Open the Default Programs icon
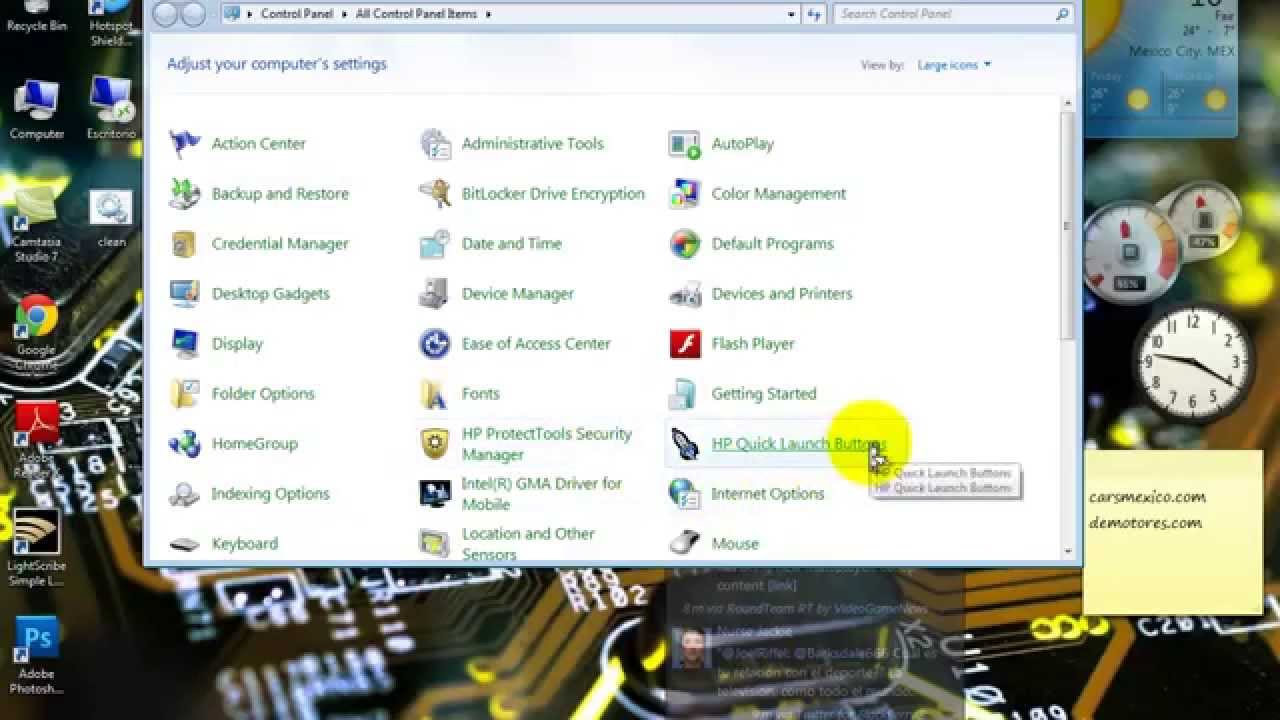Screen dimensions: 1280x720 685,244
